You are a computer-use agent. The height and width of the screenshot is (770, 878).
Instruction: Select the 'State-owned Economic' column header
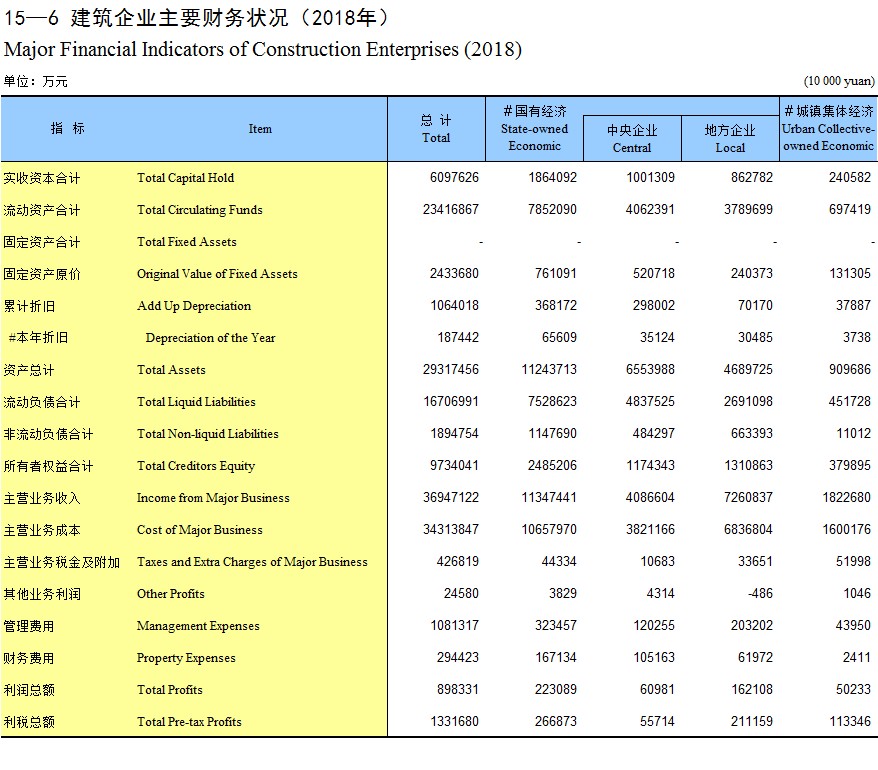tap(535, 129)
